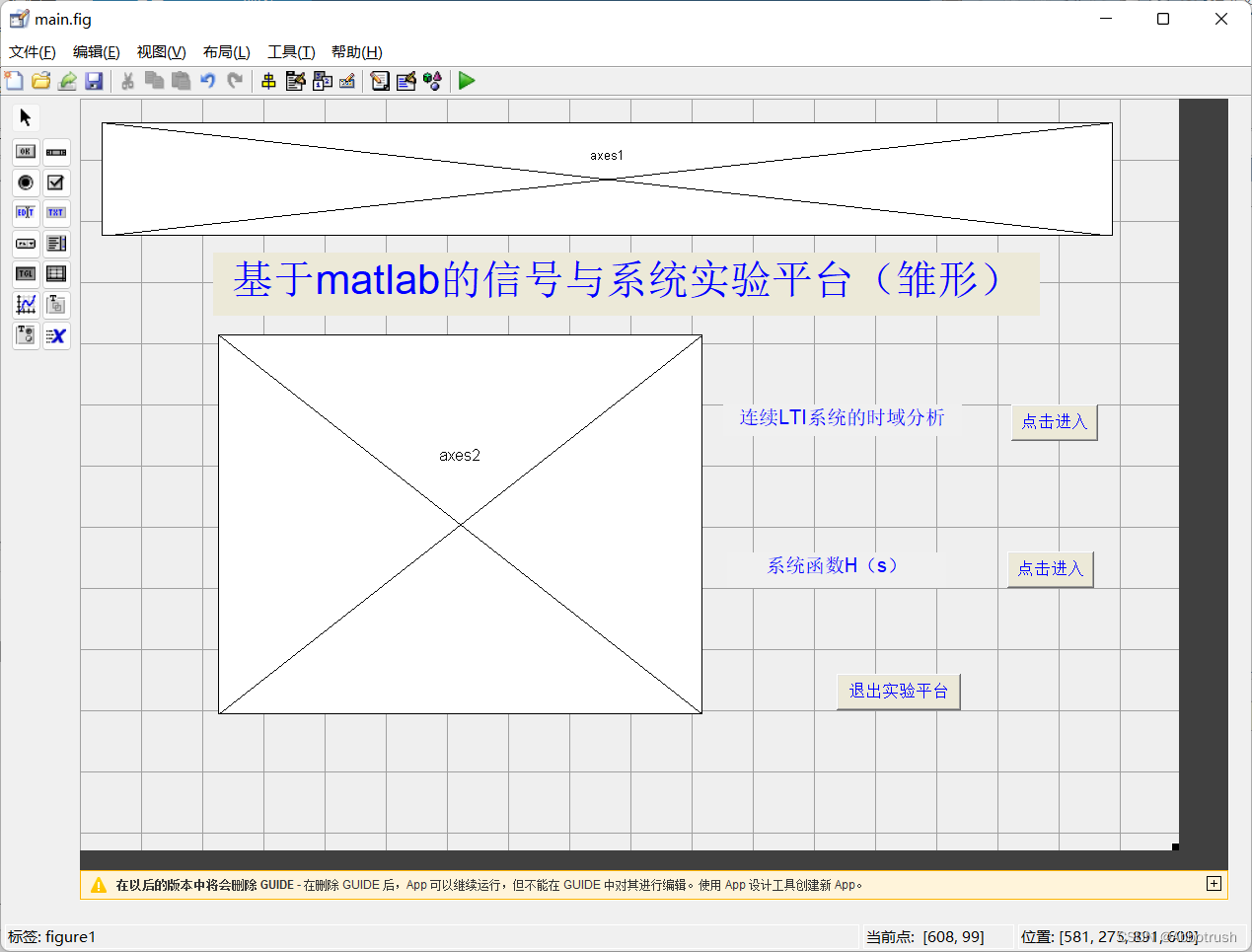Select the axes1 component on canvas

coord(607,180)
